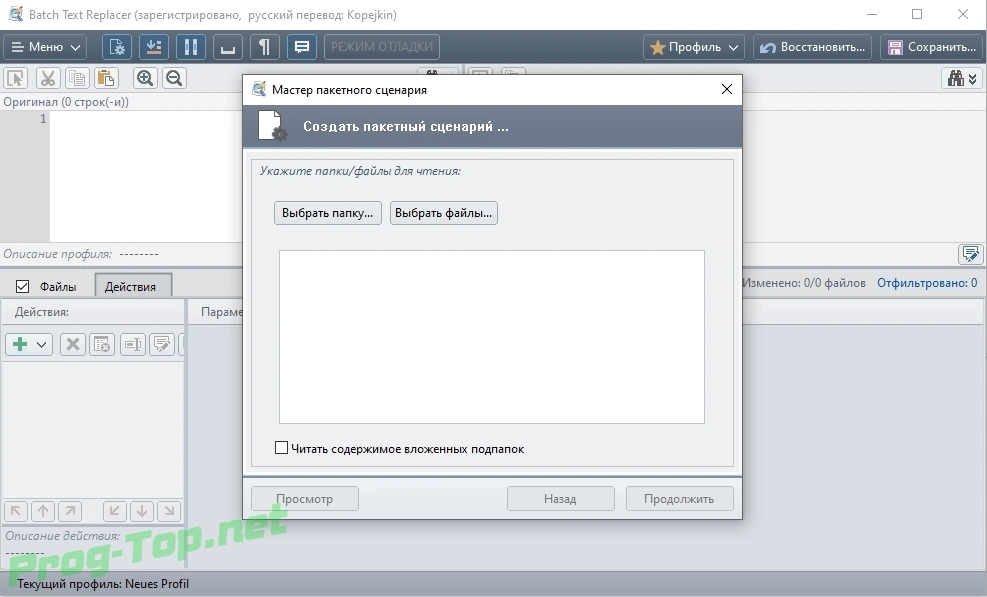Click the Текущий профиль: Neues Profil status
The width and height of the screenshot is (987, 597).
103,584
